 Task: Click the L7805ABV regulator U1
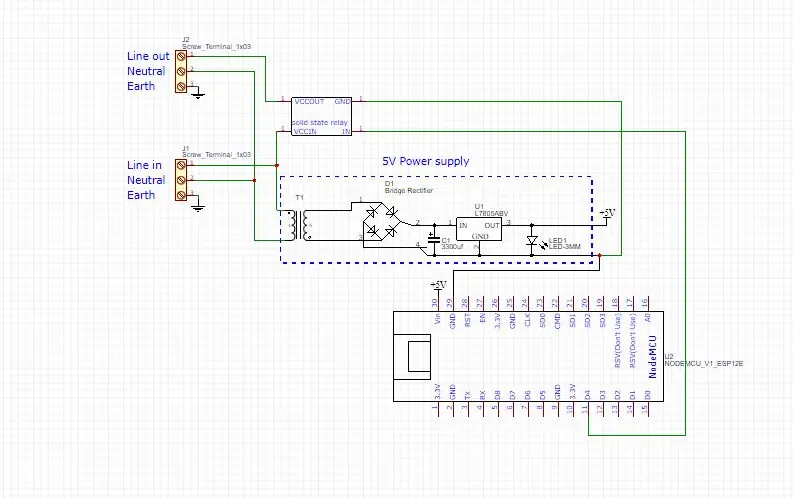(479, 229)
